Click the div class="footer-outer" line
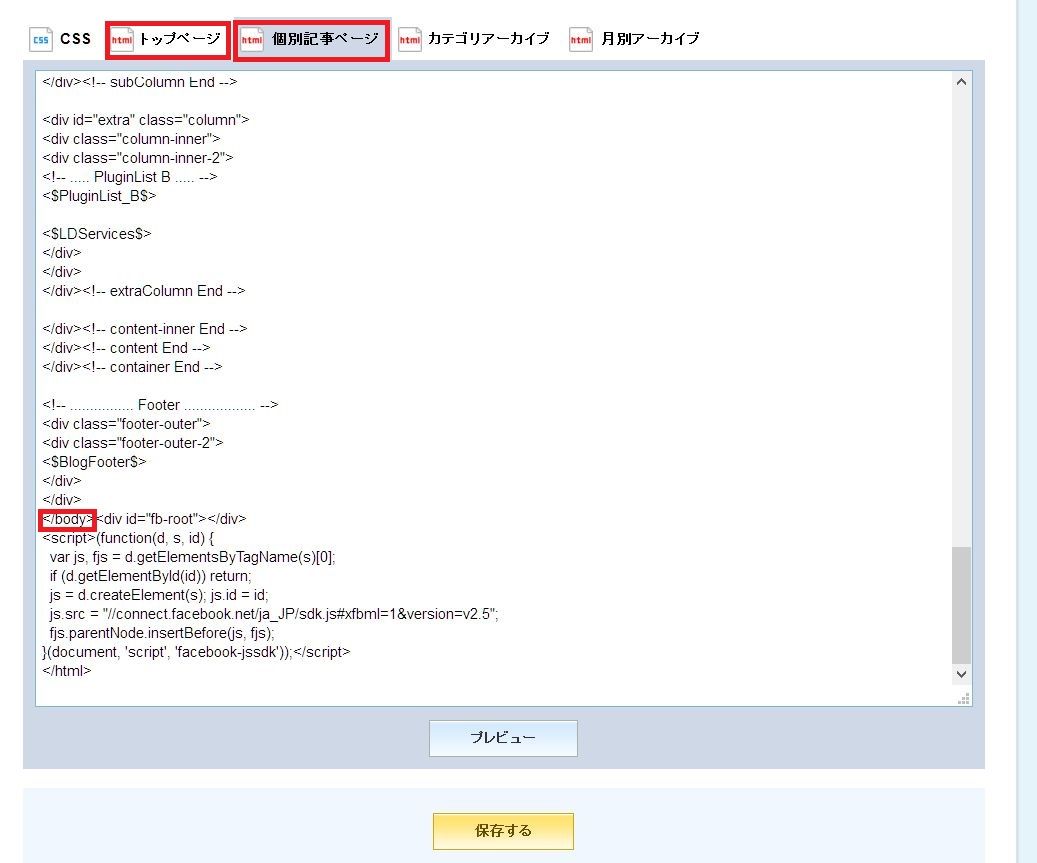This screenshot has height=863, width=1037. pyautogui.click(x=126, y=424)
